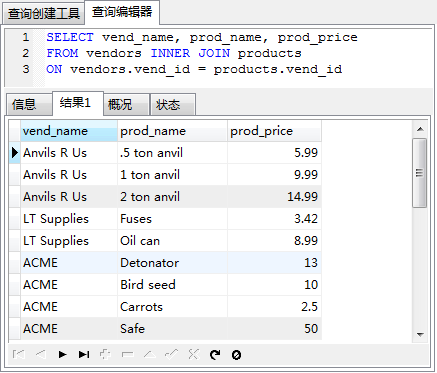Click the results vertical scrollbar thumb
Image resolution: width=437 pixels, height=373 pixels.
pyautogui.click(x=420, y=173)
